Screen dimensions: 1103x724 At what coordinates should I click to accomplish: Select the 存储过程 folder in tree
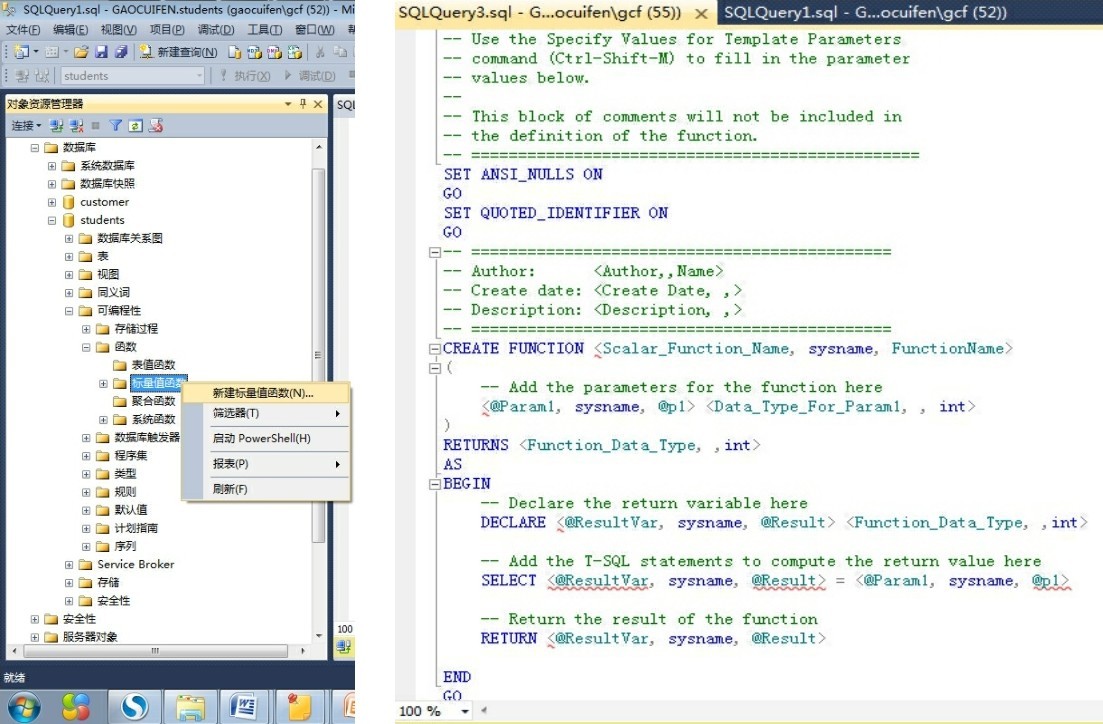(x=135, y=329)
